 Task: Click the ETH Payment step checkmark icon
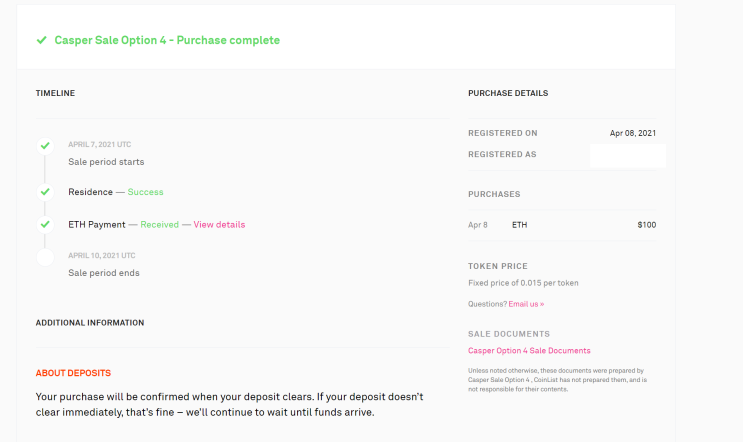pyautogui.click(x=45, y=224)
